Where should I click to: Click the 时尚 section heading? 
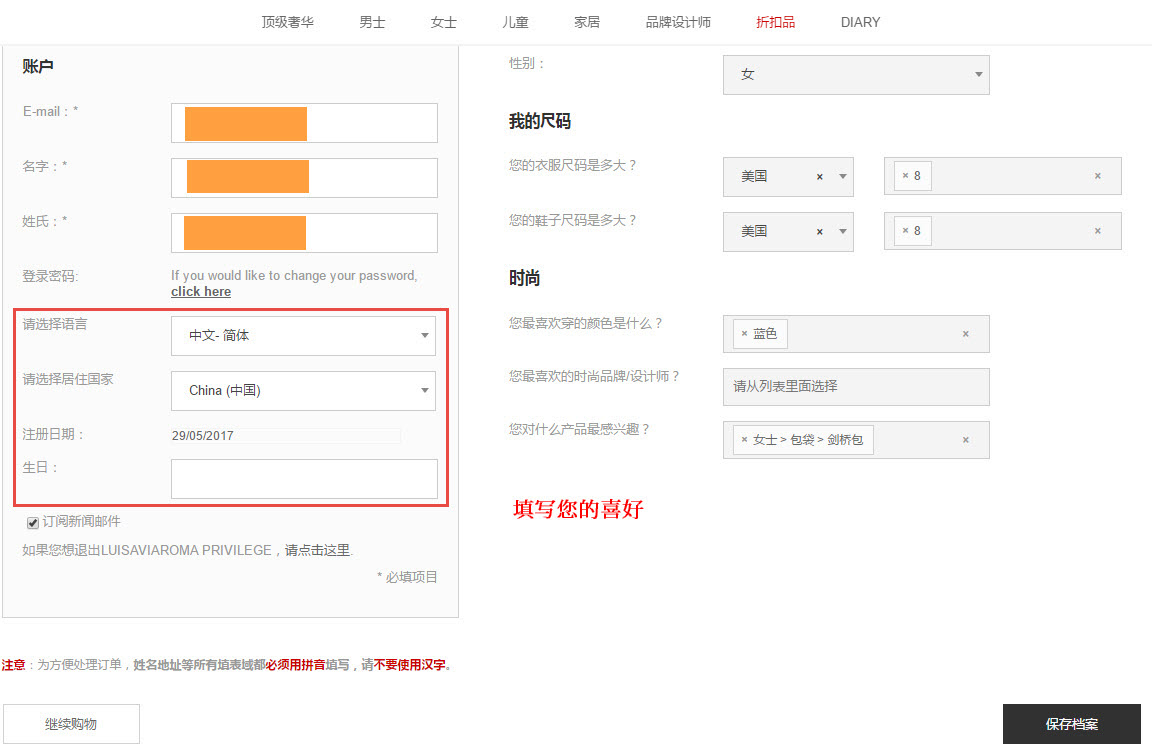(524, 278)
